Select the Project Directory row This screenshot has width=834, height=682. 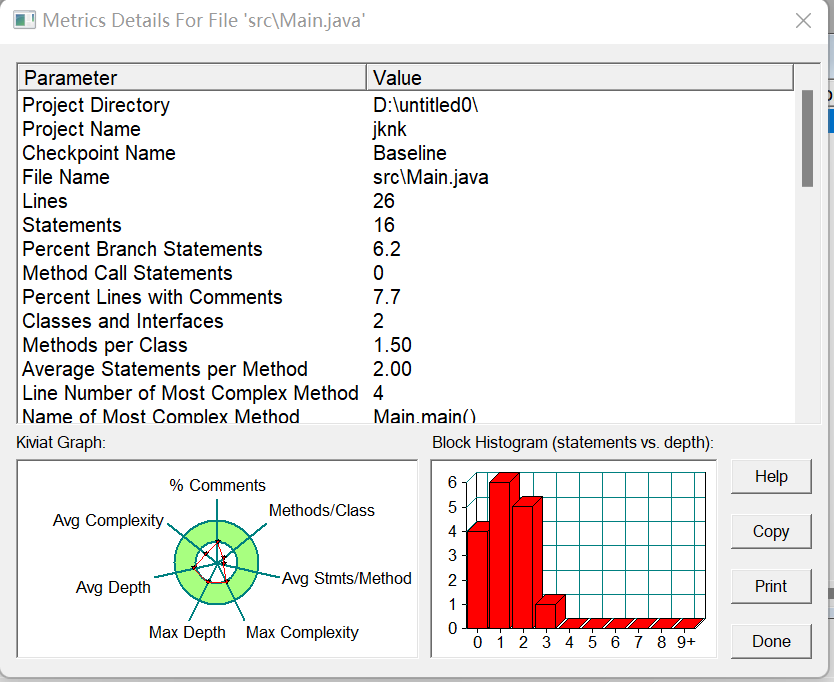pos(408,105)
